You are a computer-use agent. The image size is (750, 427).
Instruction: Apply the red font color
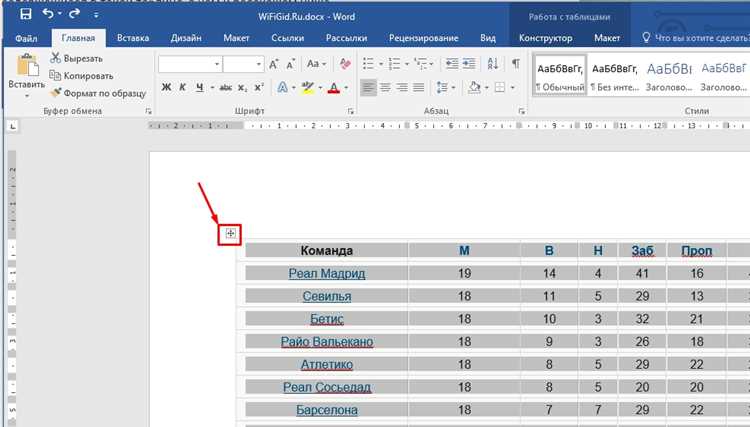point(334,88)
